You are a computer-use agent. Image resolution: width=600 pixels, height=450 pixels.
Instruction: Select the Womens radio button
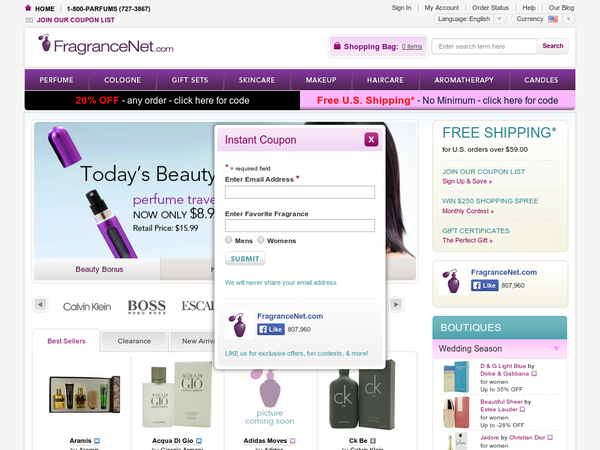[261, 240]
